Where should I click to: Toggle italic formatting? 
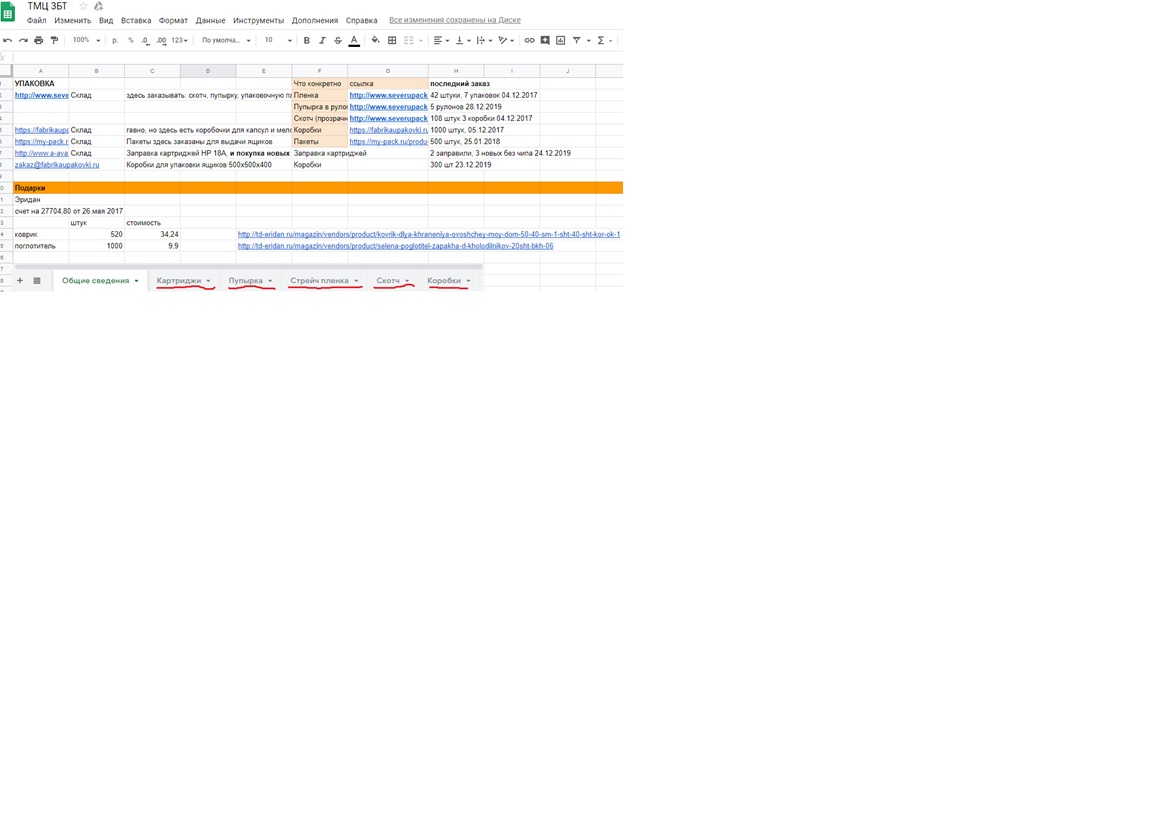tap(322, 41)
